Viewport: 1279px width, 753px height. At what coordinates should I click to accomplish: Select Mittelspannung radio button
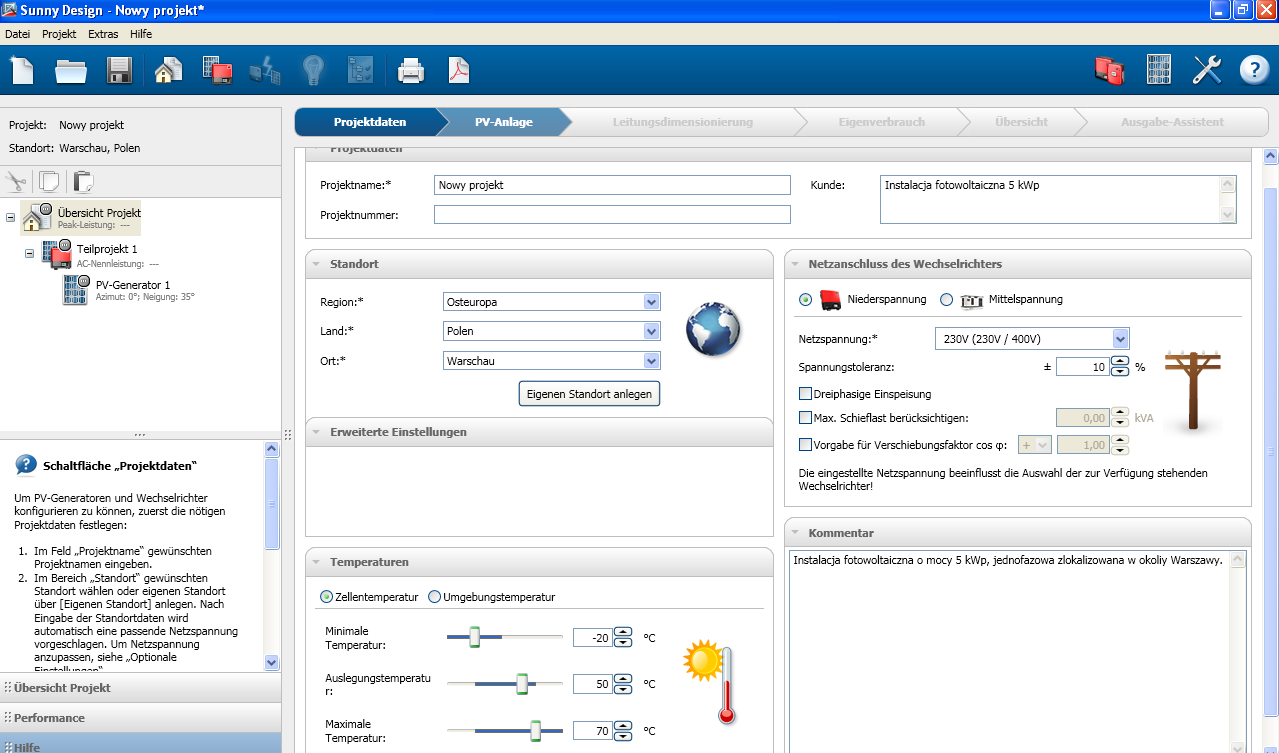click(947, 299)
